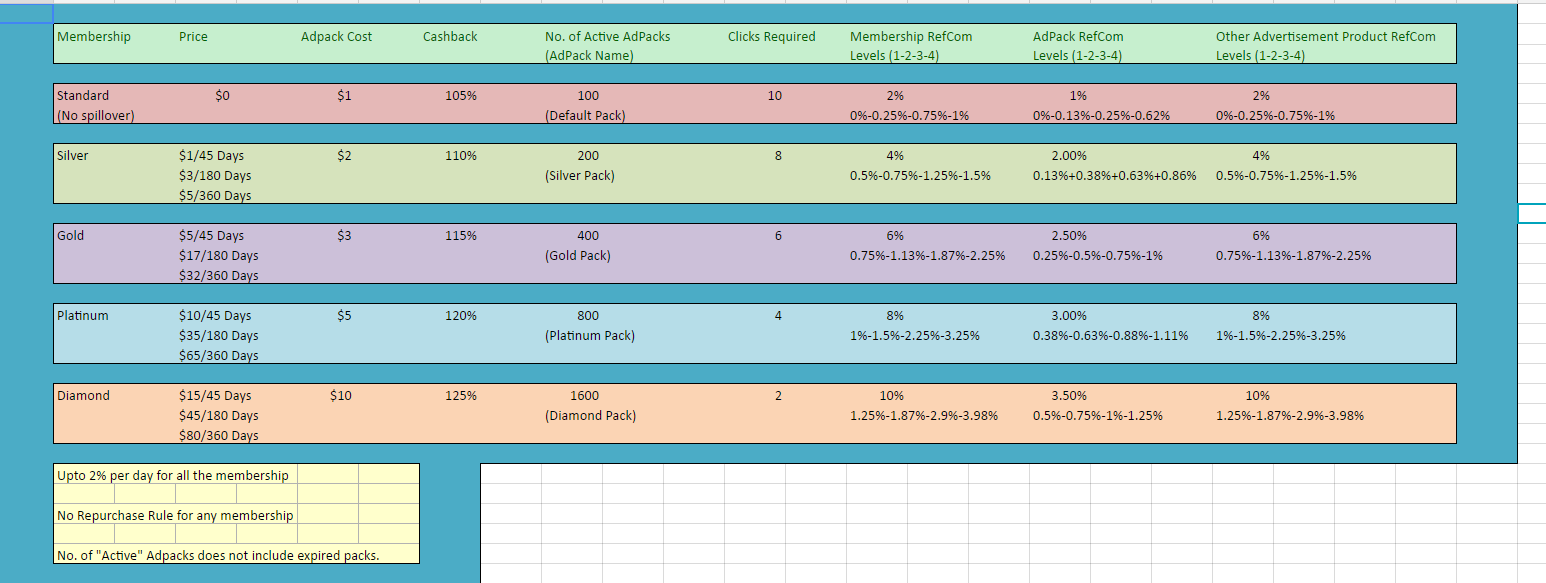
Task: Click the Standard membership name cell
Action: click(84, 96)
